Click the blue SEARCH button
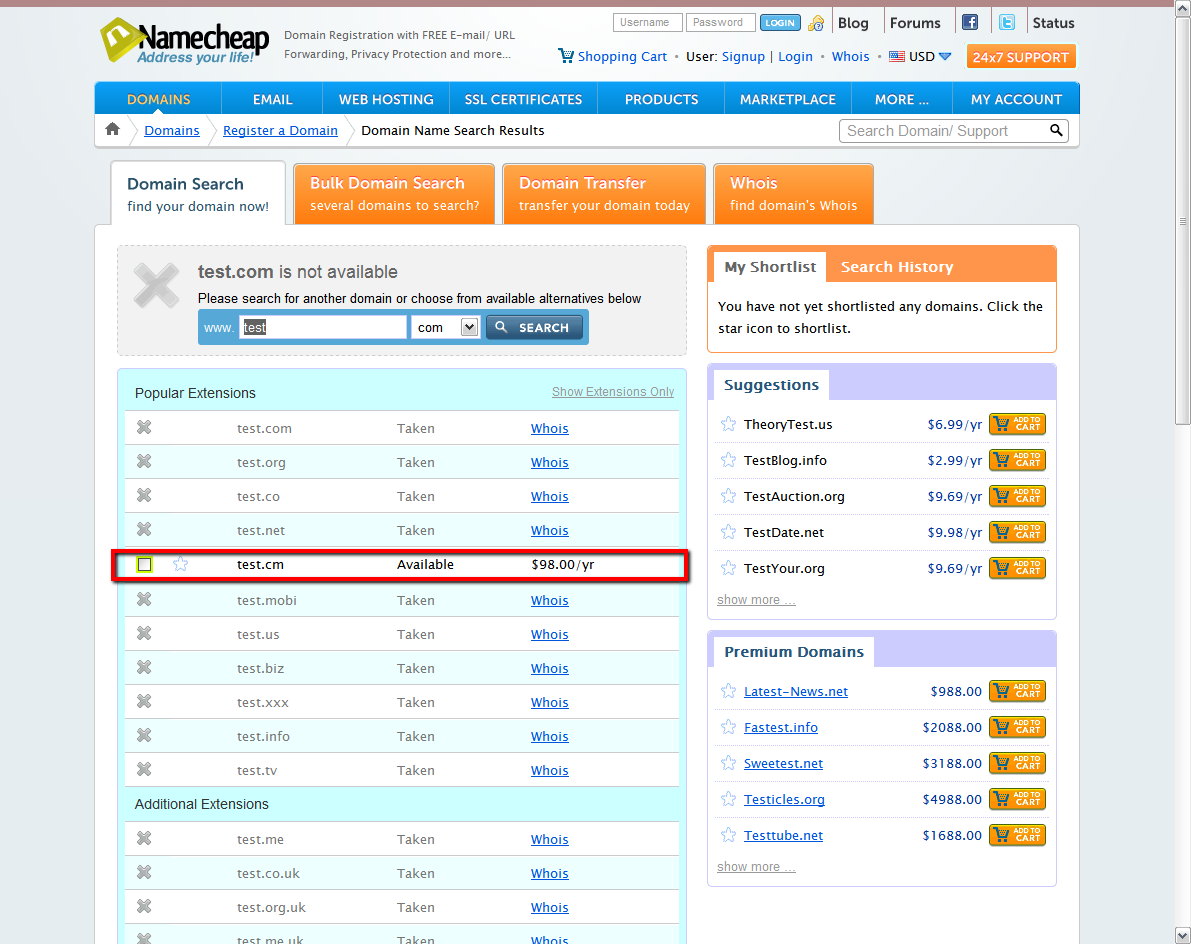 point(534,327)
